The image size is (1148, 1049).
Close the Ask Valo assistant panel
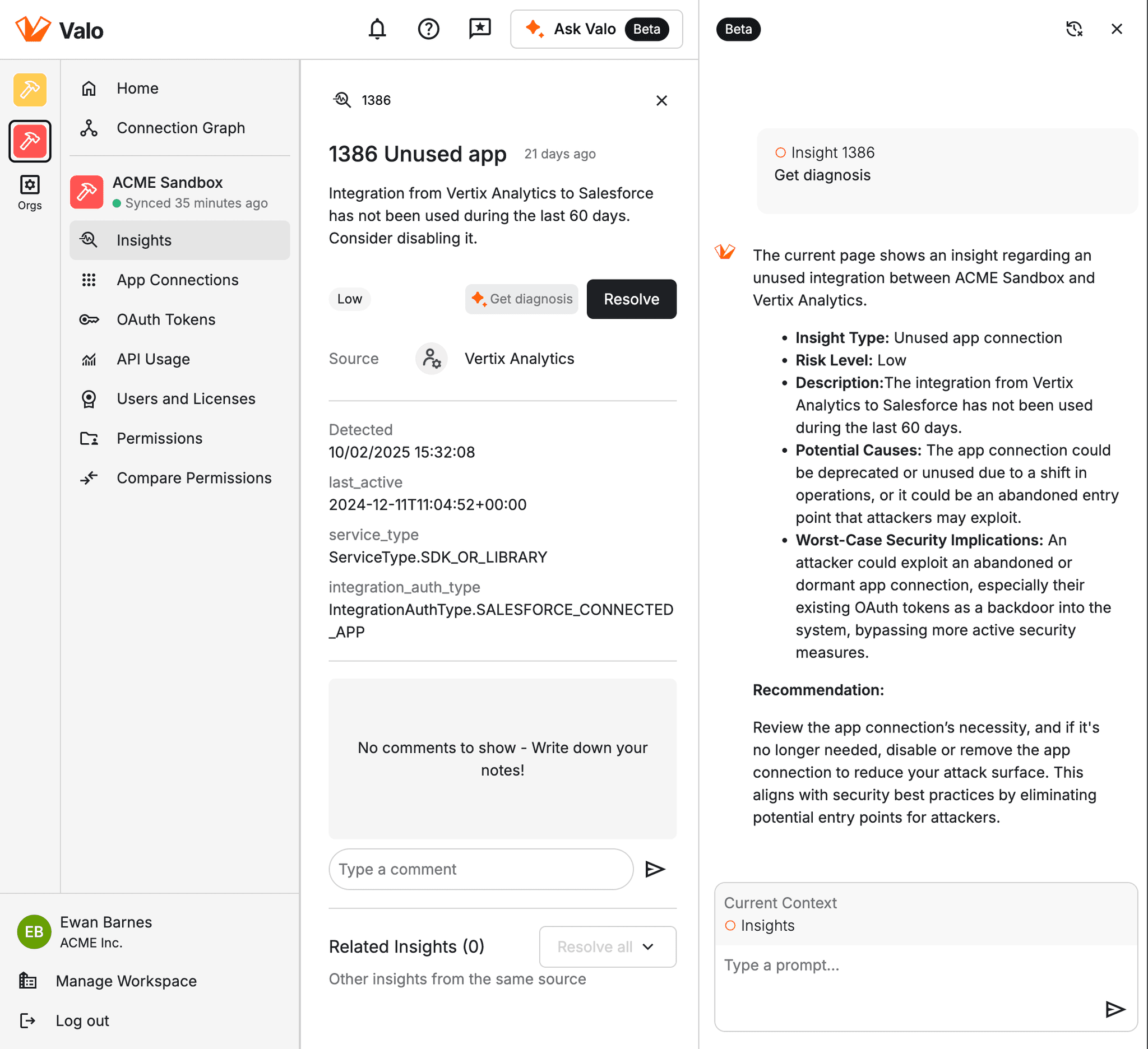coord(1117,29)
